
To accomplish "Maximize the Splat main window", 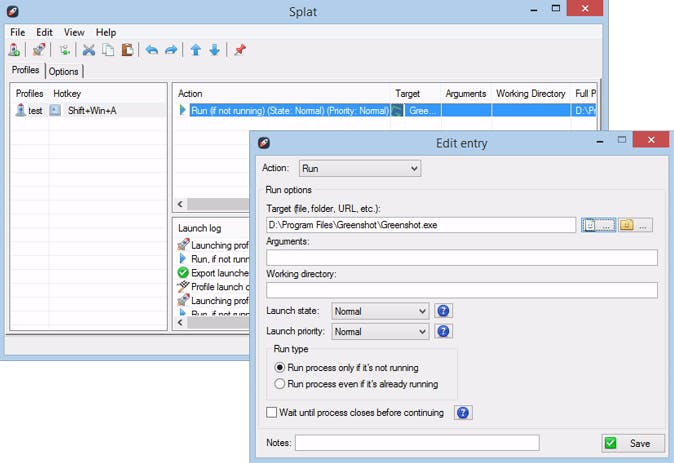I will point(556,9).
